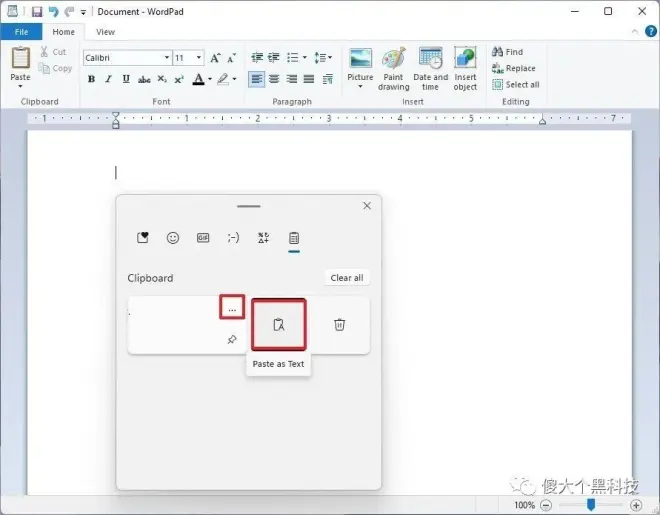The width and height of the screenshot is (660, 515).
Task: Open the Paragraph settings icon
Action: coord(327,79)
